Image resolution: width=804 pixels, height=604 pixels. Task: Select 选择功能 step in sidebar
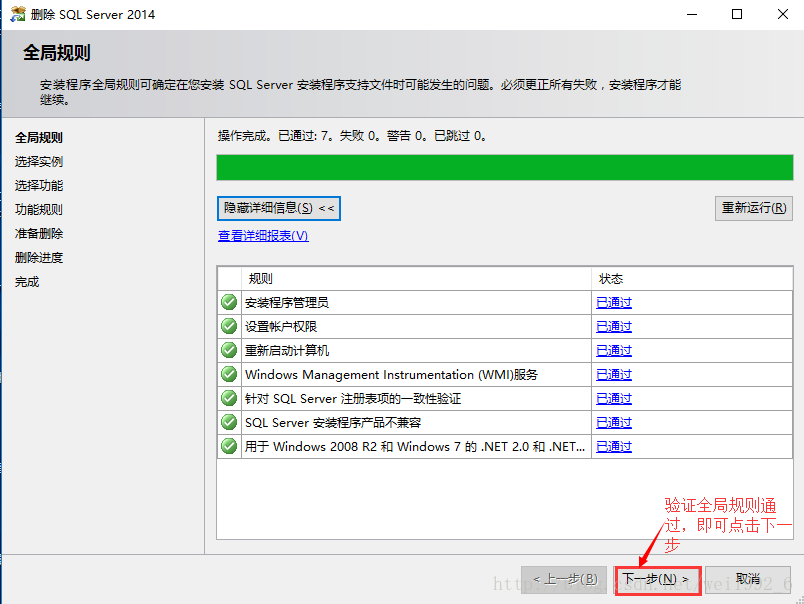(x=39, y=186)
